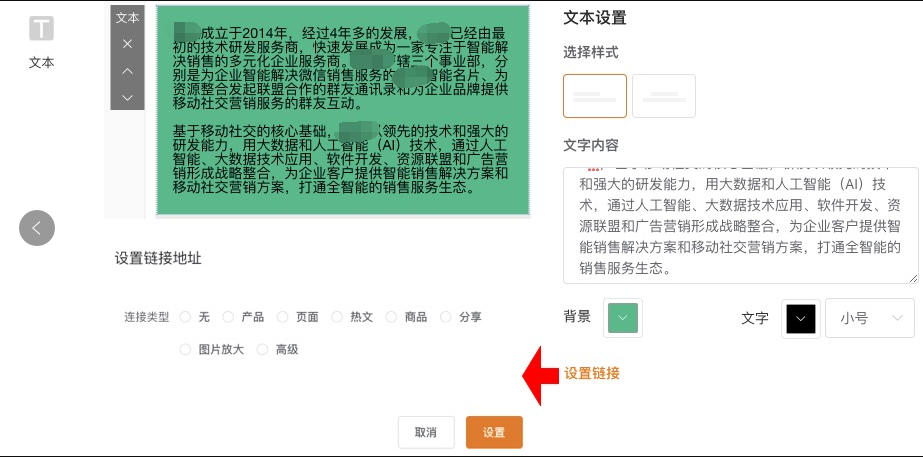
Task: Select the second text style thumbnail
Action: 664,96
